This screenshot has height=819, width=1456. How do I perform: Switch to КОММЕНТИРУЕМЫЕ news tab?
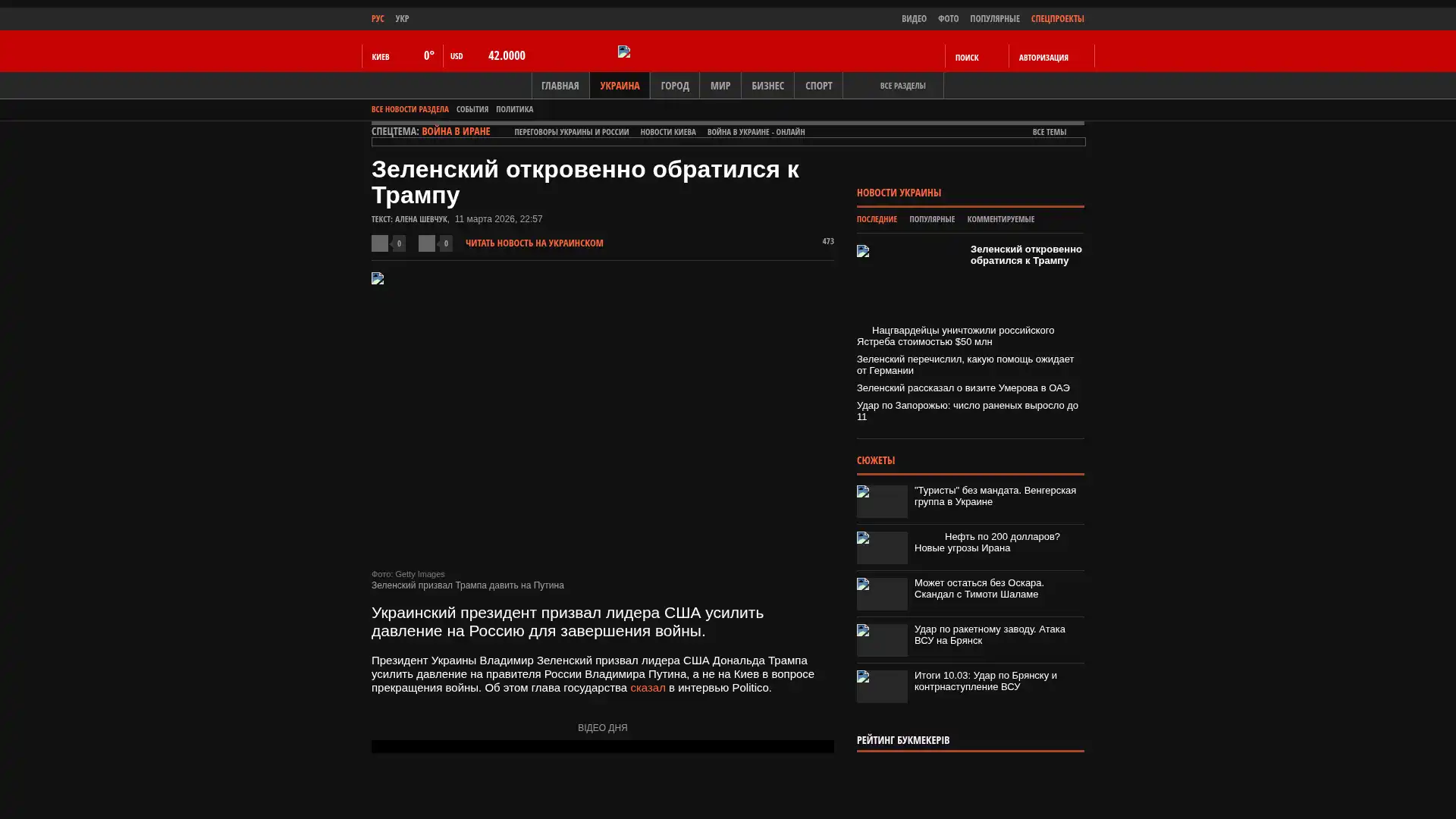pyautogui.click(x=1000, y=219)
